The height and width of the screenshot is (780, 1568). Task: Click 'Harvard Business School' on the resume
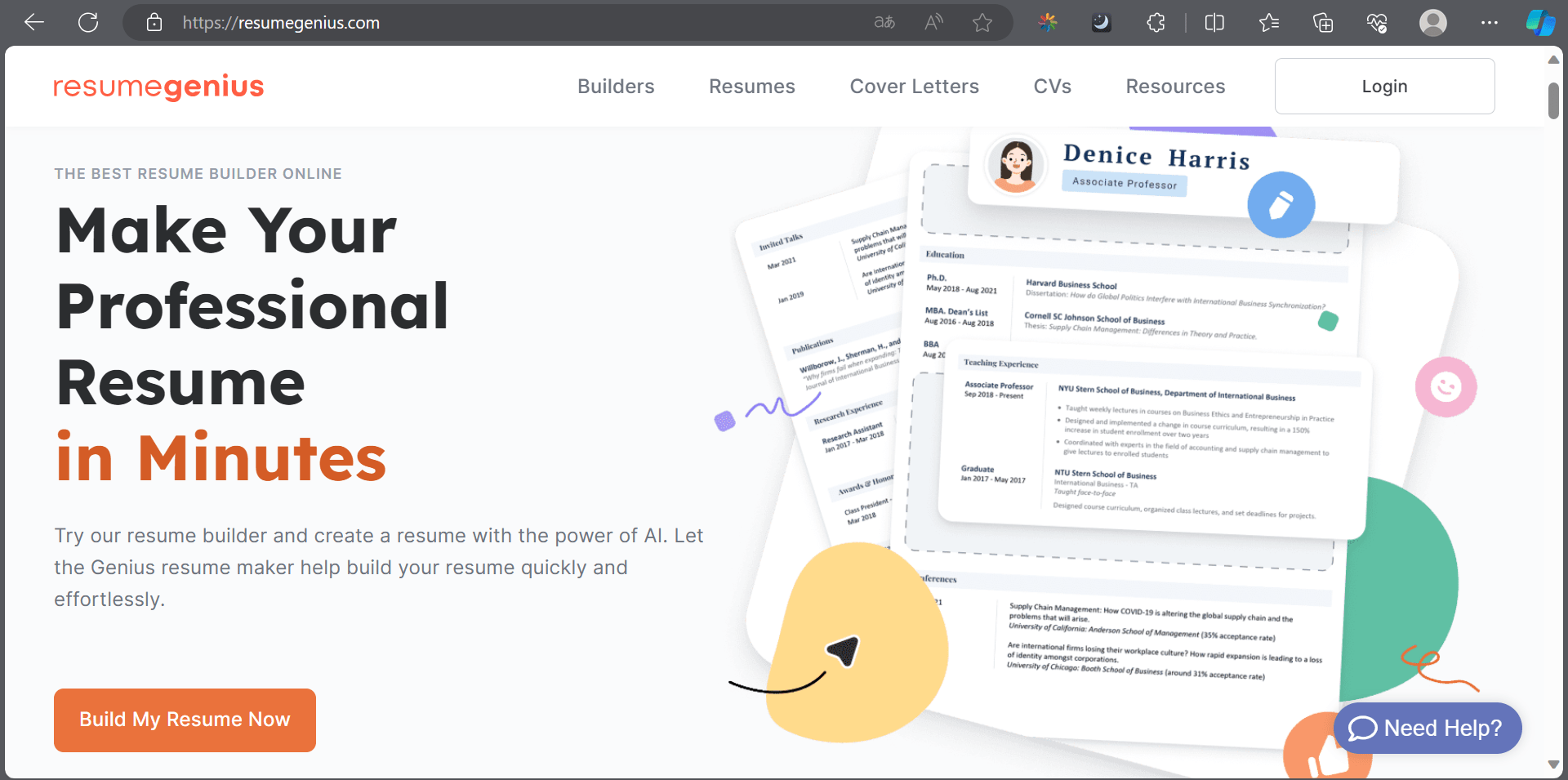[1071, 285]
